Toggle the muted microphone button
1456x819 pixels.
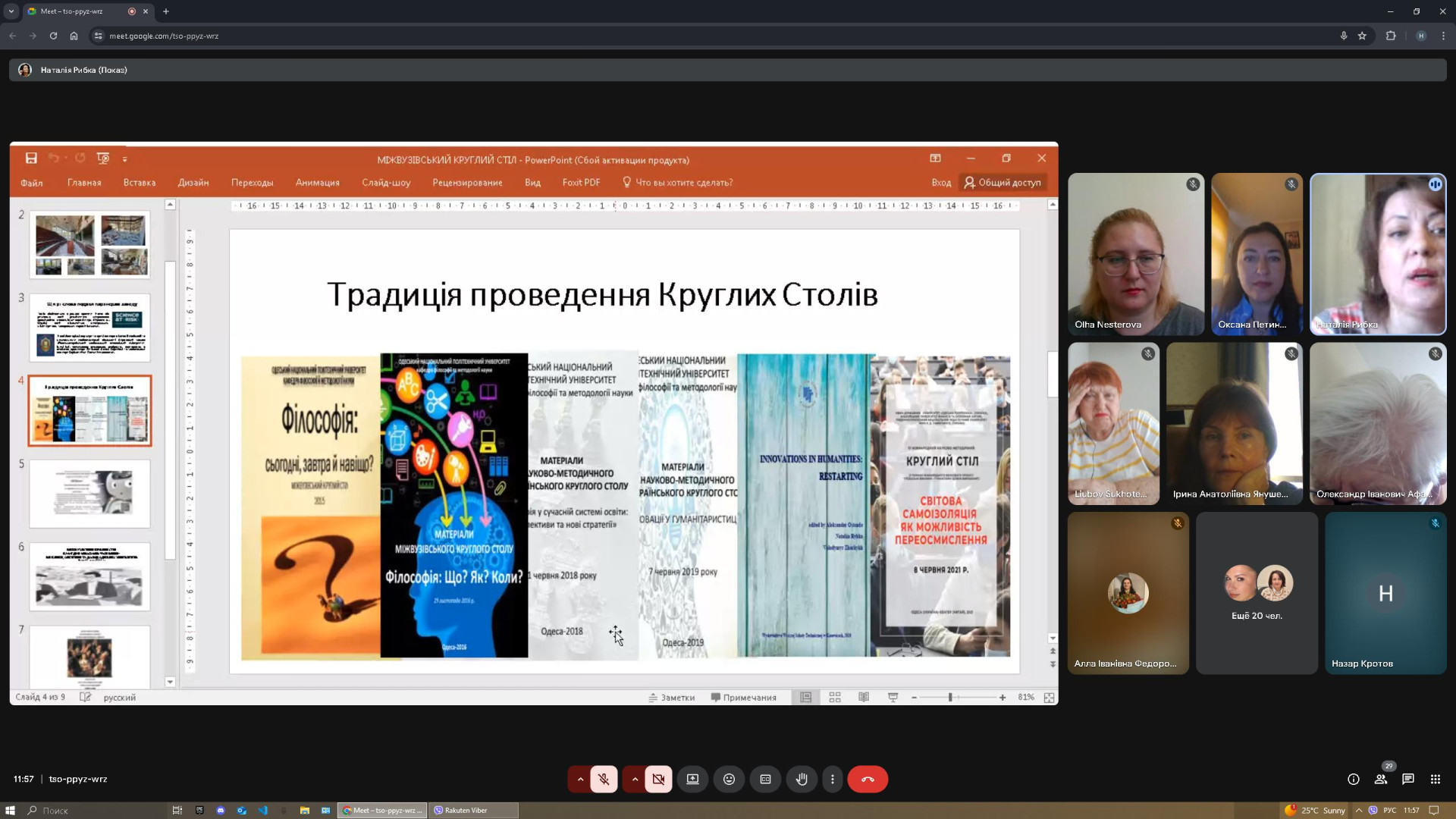coord(604,779)
